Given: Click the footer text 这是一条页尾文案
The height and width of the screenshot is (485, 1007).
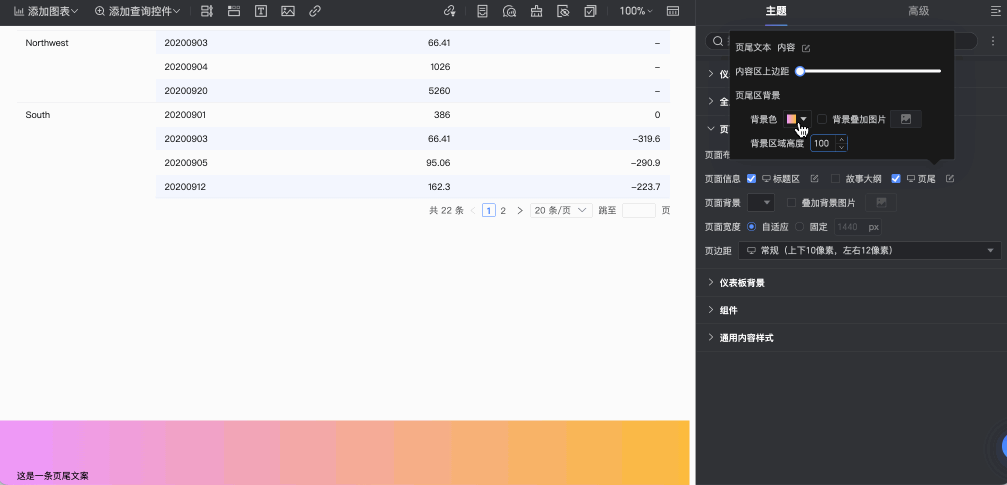Looking at the screenshot, I should (x=53, y=477).
